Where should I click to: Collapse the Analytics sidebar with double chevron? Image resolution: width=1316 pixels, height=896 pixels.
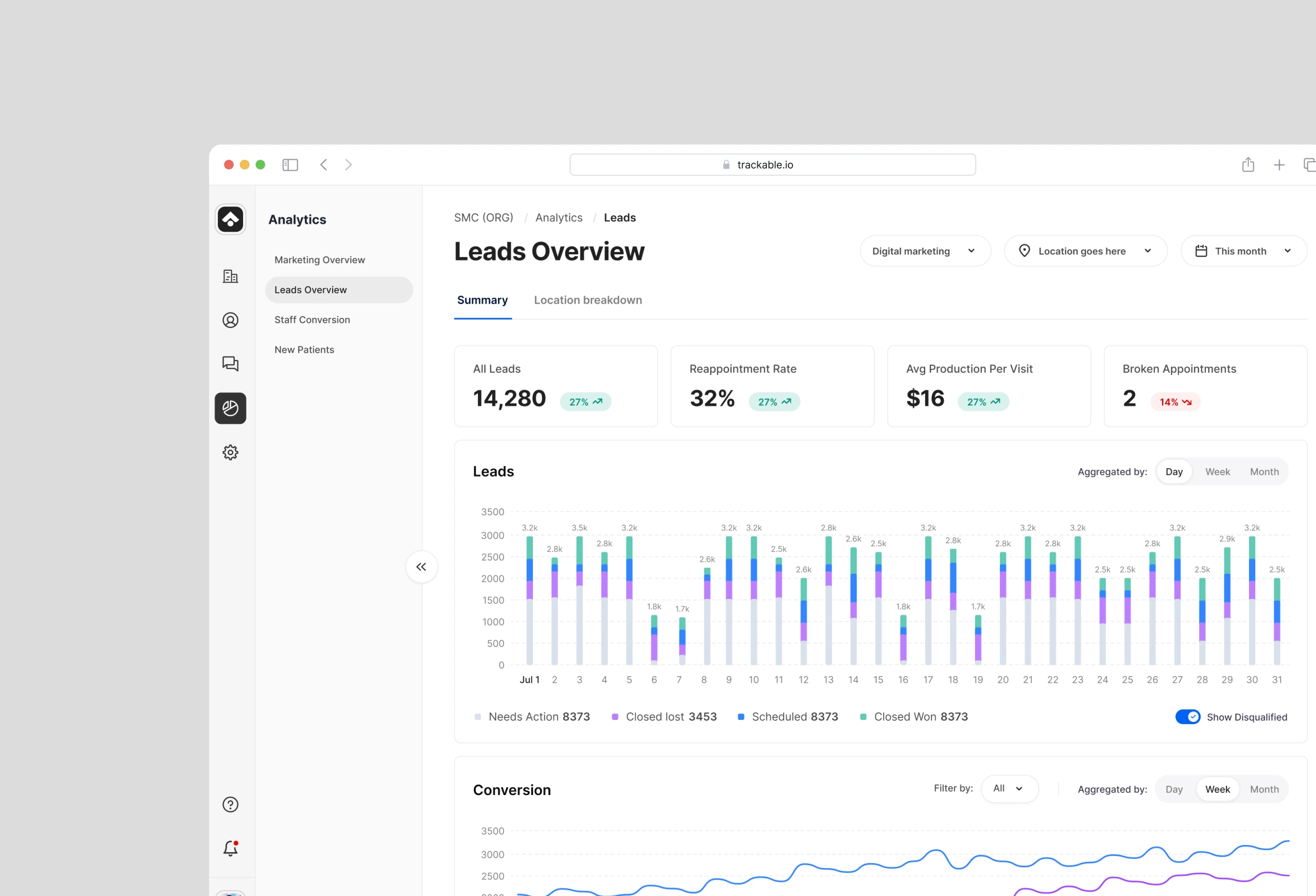(421, 566)
